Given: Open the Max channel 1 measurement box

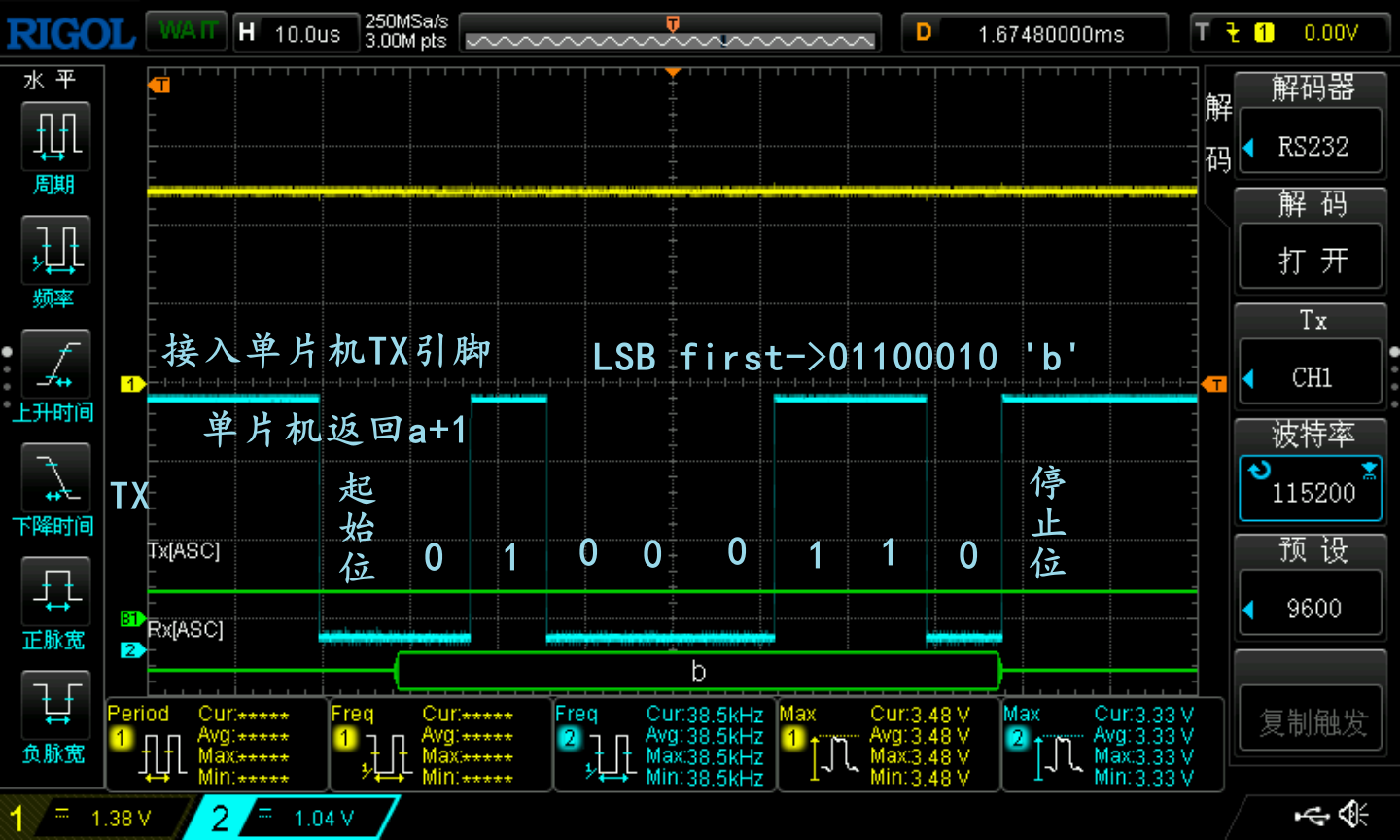Looking at the screenshot, I should click(x=889, y=745).
